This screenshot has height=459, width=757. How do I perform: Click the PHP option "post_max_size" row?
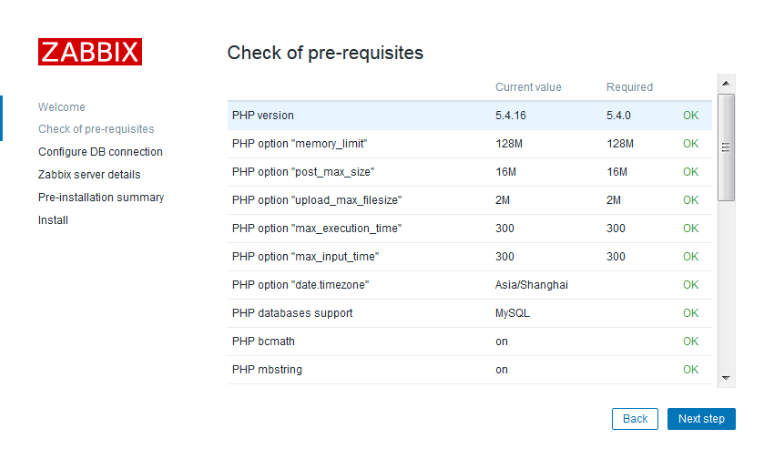pos(469,172)
